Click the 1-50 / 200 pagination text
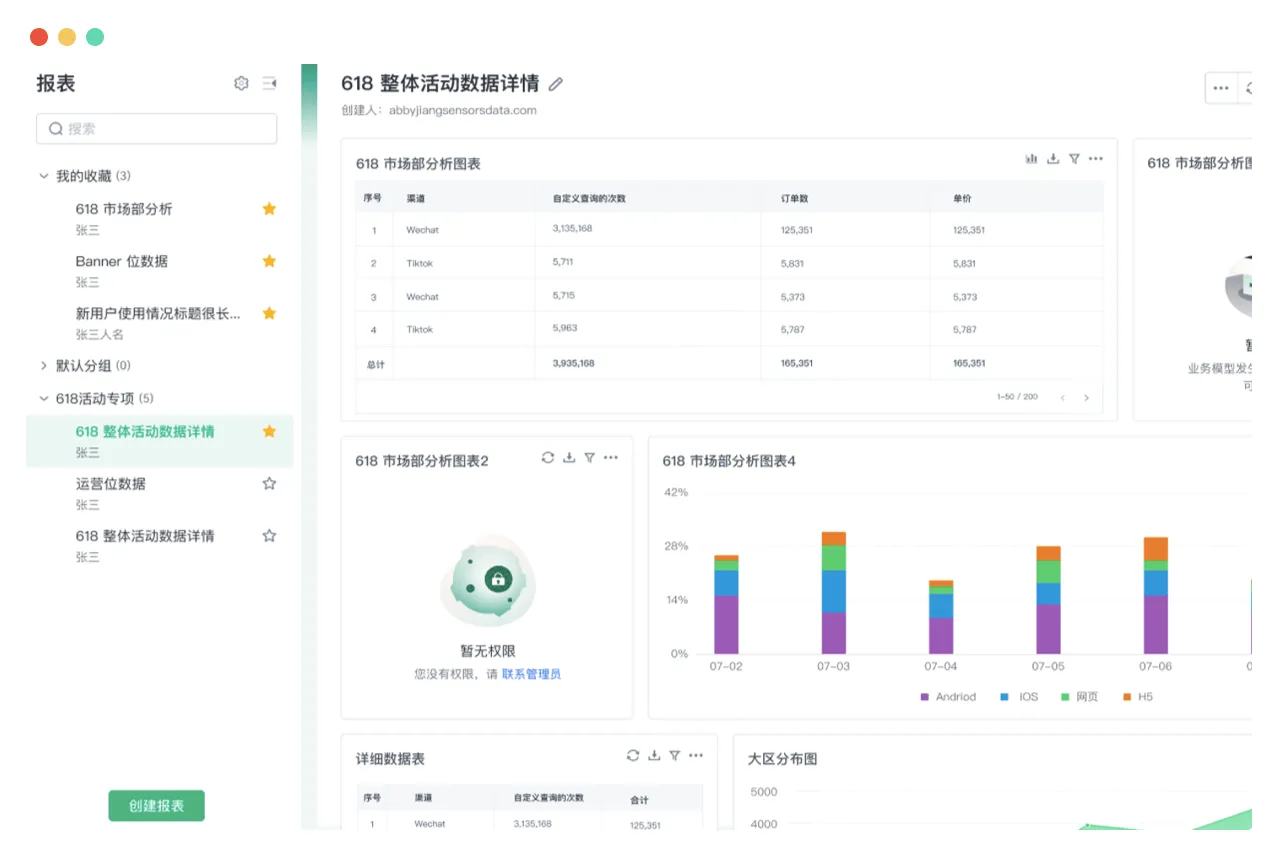Viewport: 1278px width, 864px height. 1017,397
